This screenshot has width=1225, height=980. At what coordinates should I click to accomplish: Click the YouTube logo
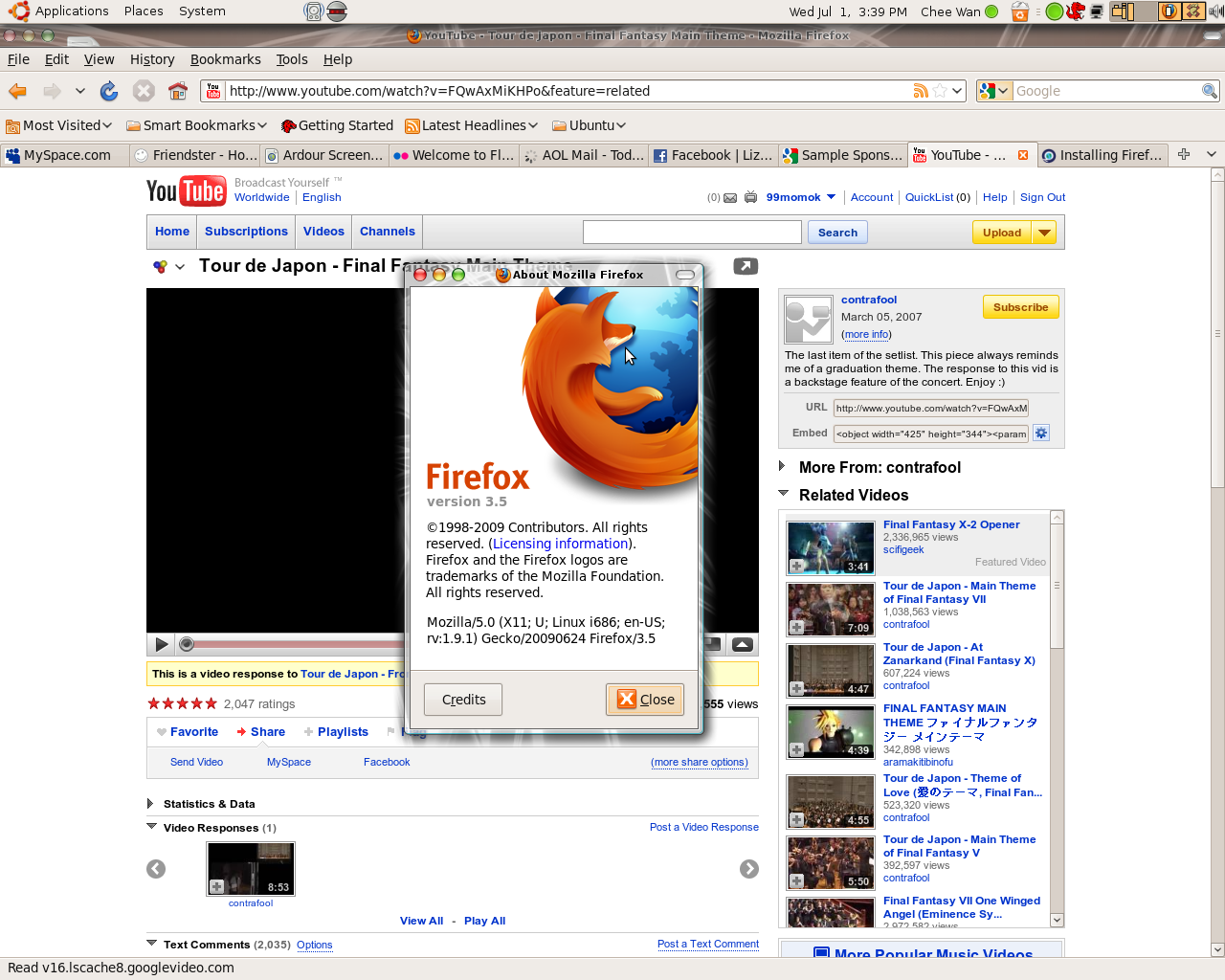pyautogui.click(x=187, y=191)
